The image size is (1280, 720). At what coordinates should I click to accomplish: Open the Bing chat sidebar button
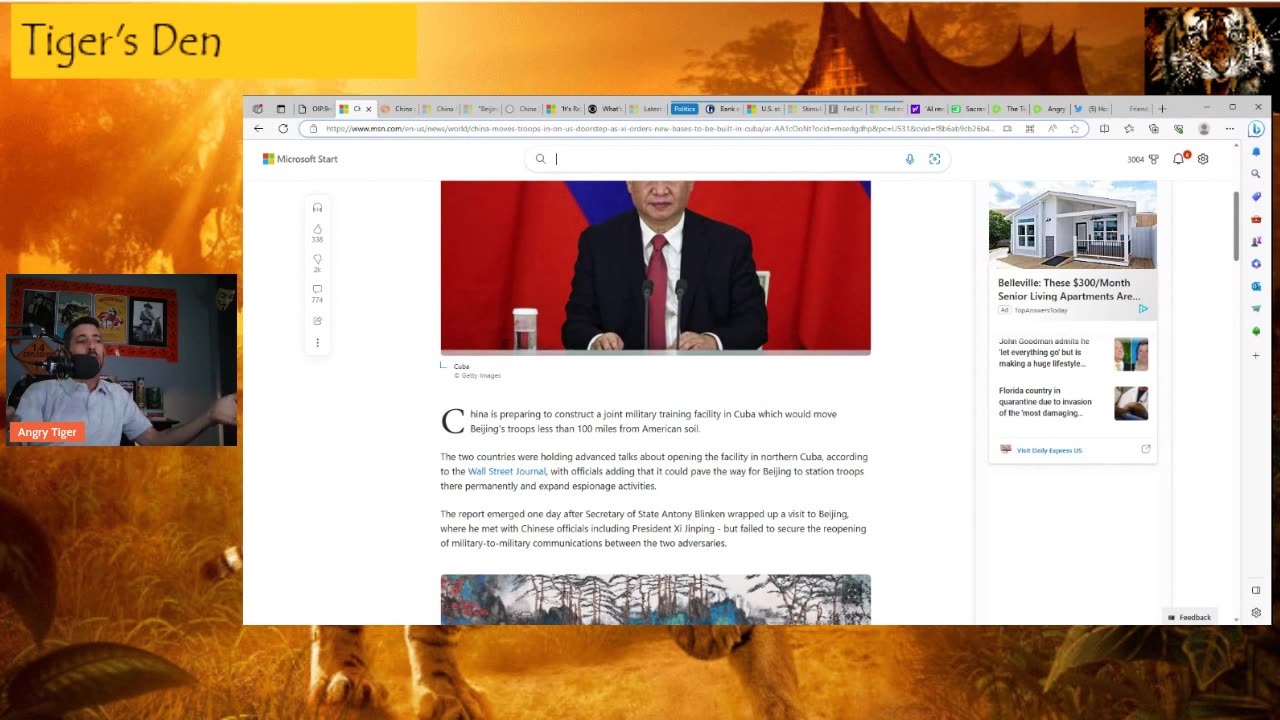point(1256,129)
